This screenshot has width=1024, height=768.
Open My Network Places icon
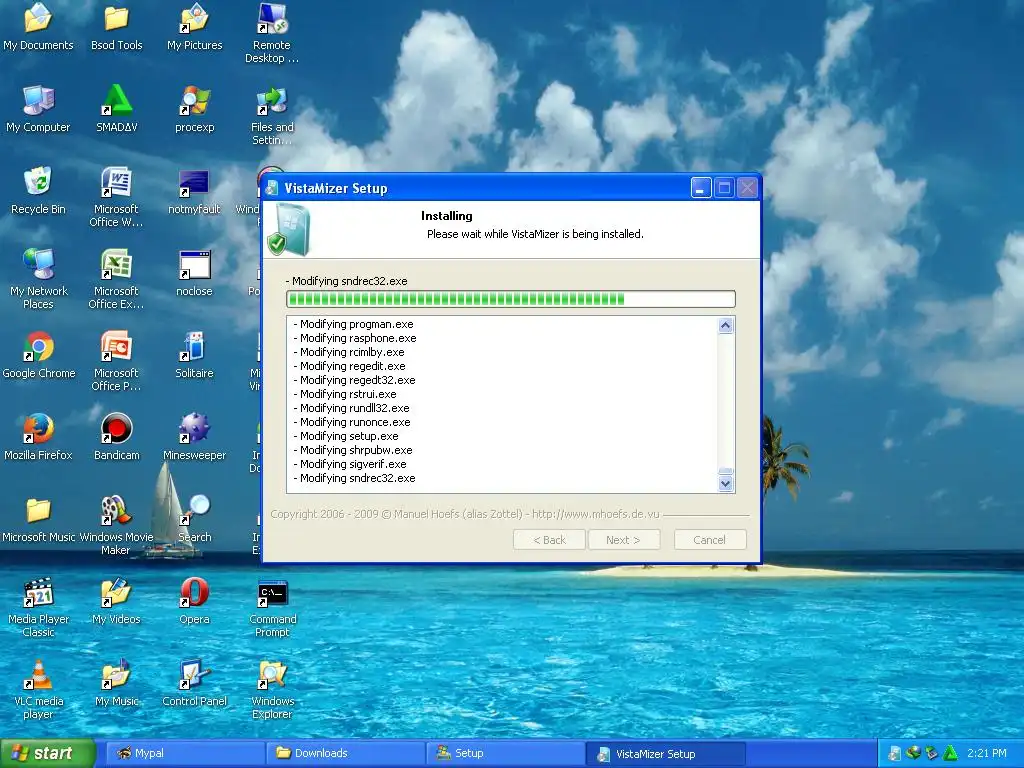click(38, 280)
